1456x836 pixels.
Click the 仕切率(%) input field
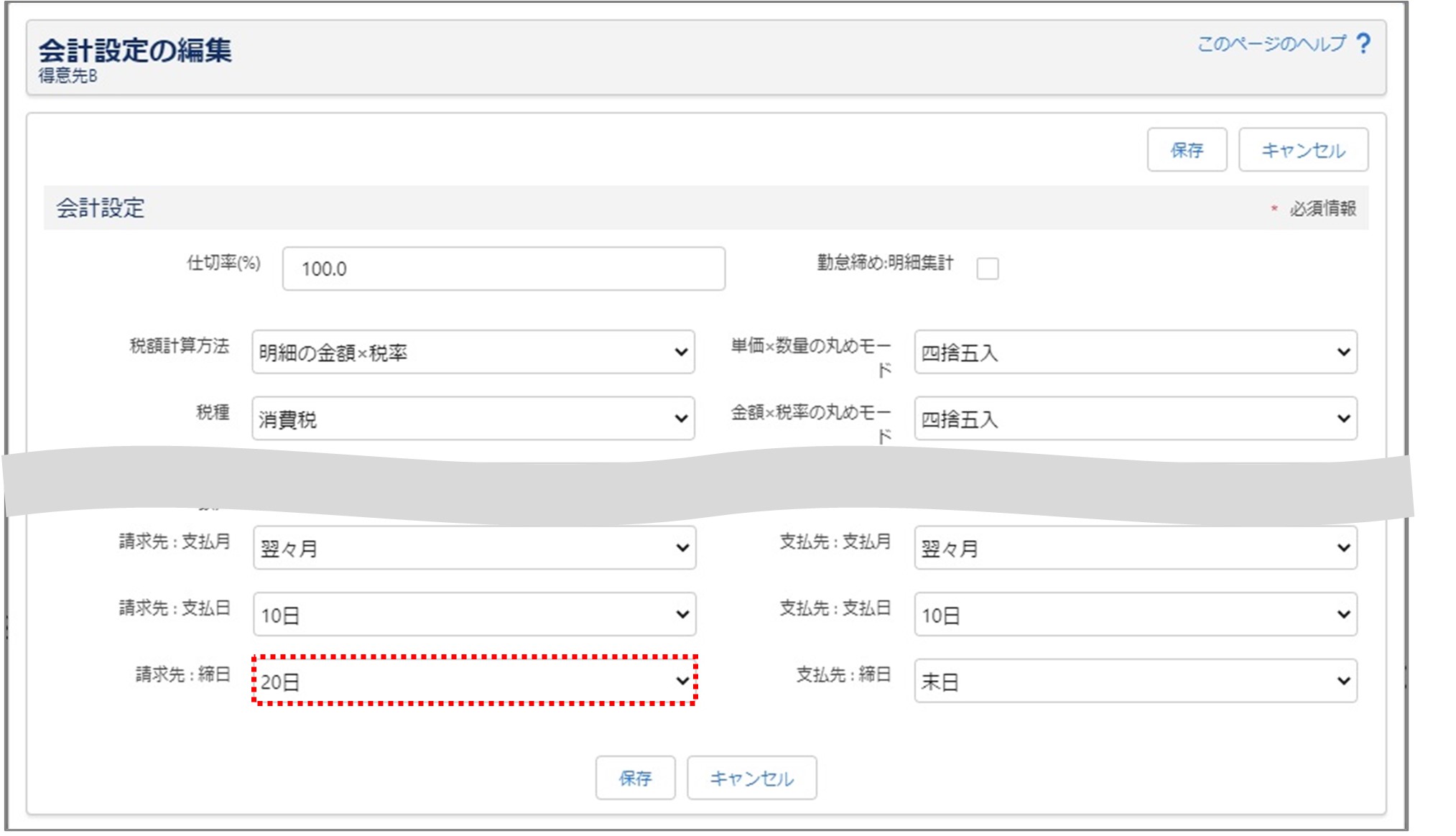(x=504, y=269)
